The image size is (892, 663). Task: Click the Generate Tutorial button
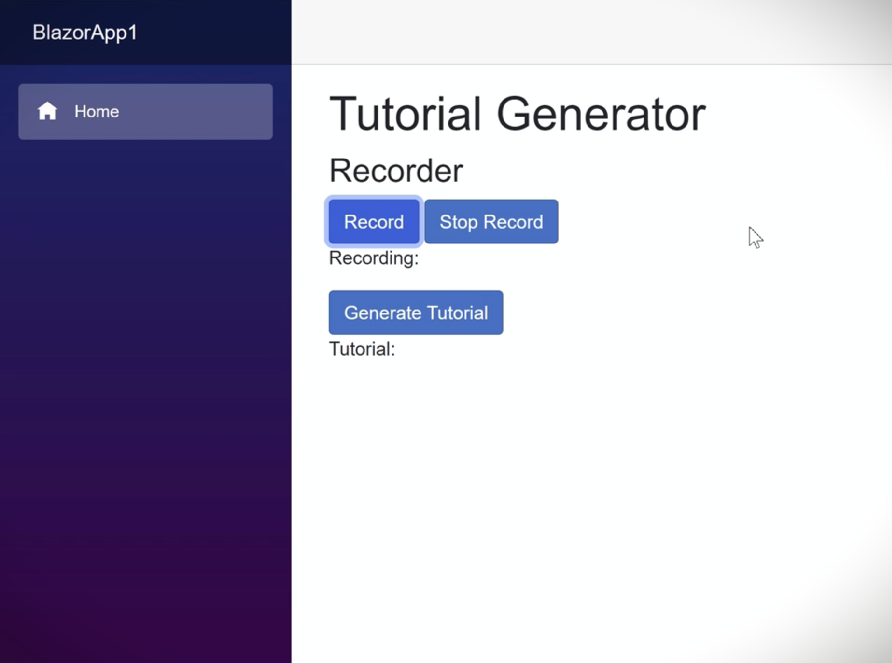416,312
